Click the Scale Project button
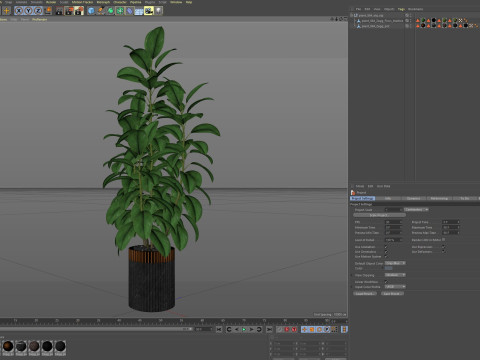 [x=379, y=215]
